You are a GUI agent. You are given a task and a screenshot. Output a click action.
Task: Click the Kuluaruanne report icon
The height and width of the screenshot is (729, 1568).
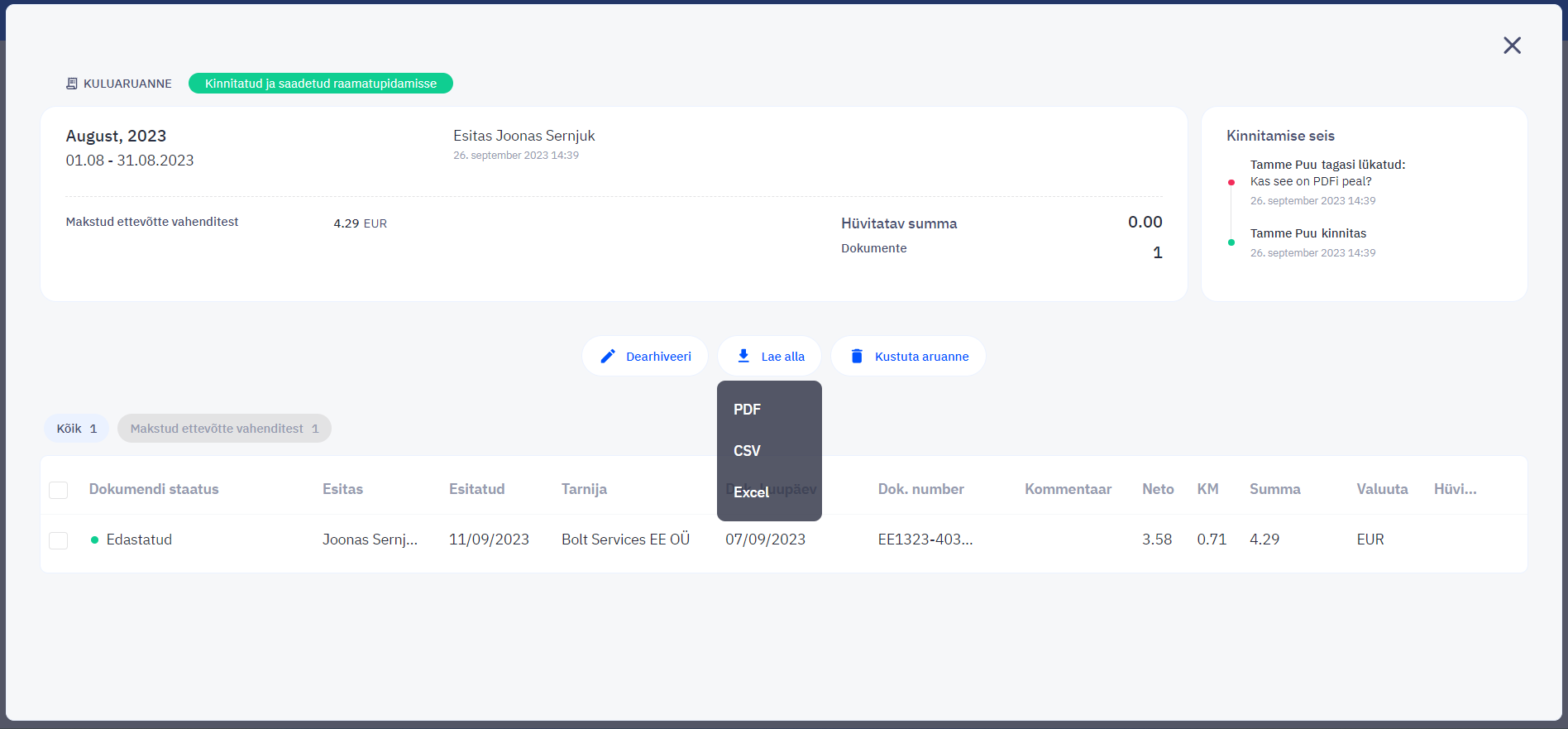click(x=72, y=84)
